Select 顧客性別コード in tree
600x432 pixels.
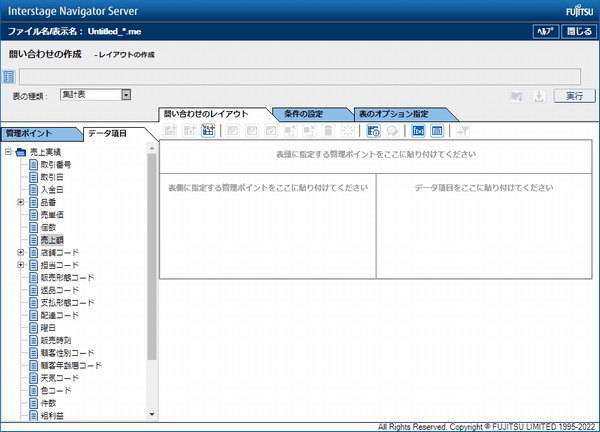pyautogui.click(x=67, y=353)
